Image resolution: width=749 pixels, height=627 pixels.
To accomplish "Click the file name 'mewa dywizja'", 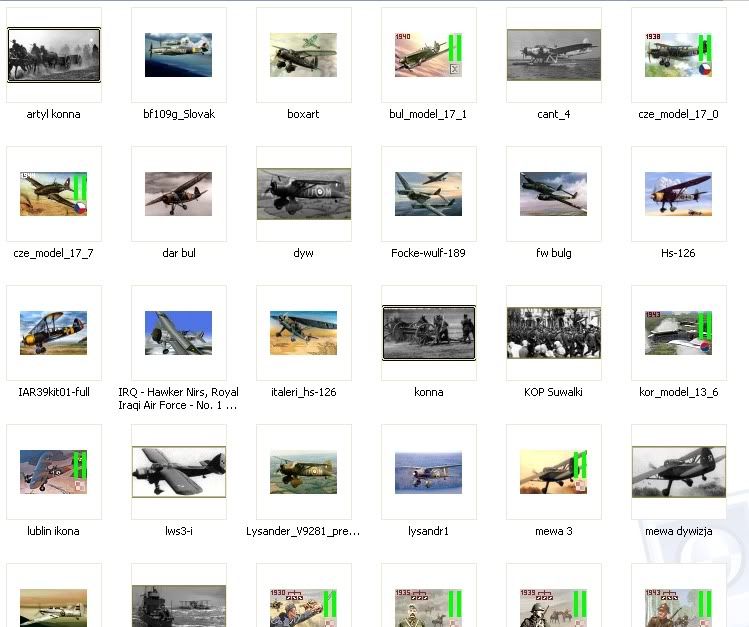I will [x=679, y=531].
